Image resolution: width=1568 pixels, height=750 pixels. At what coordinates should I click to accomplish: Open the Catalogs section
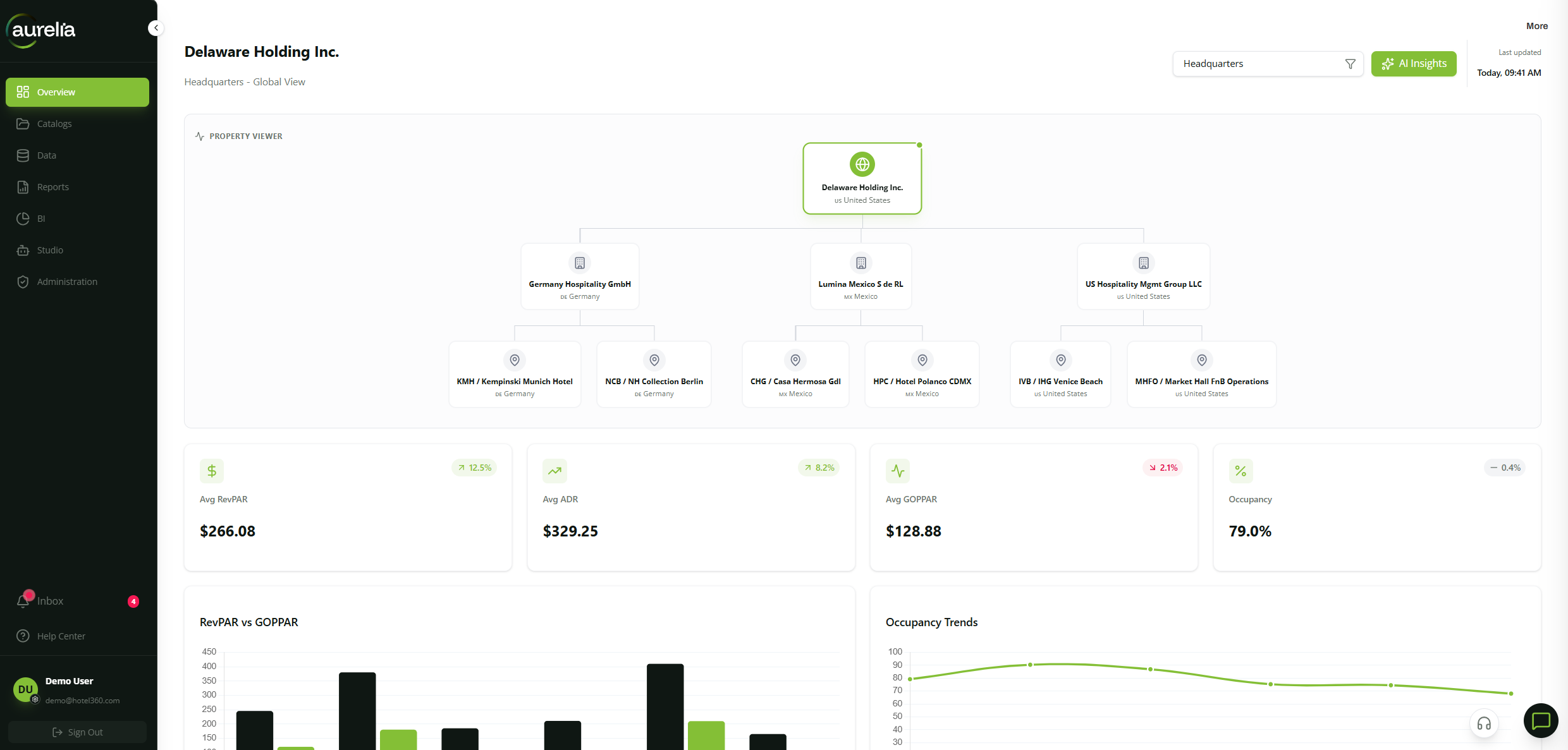(x=77, y=124)
